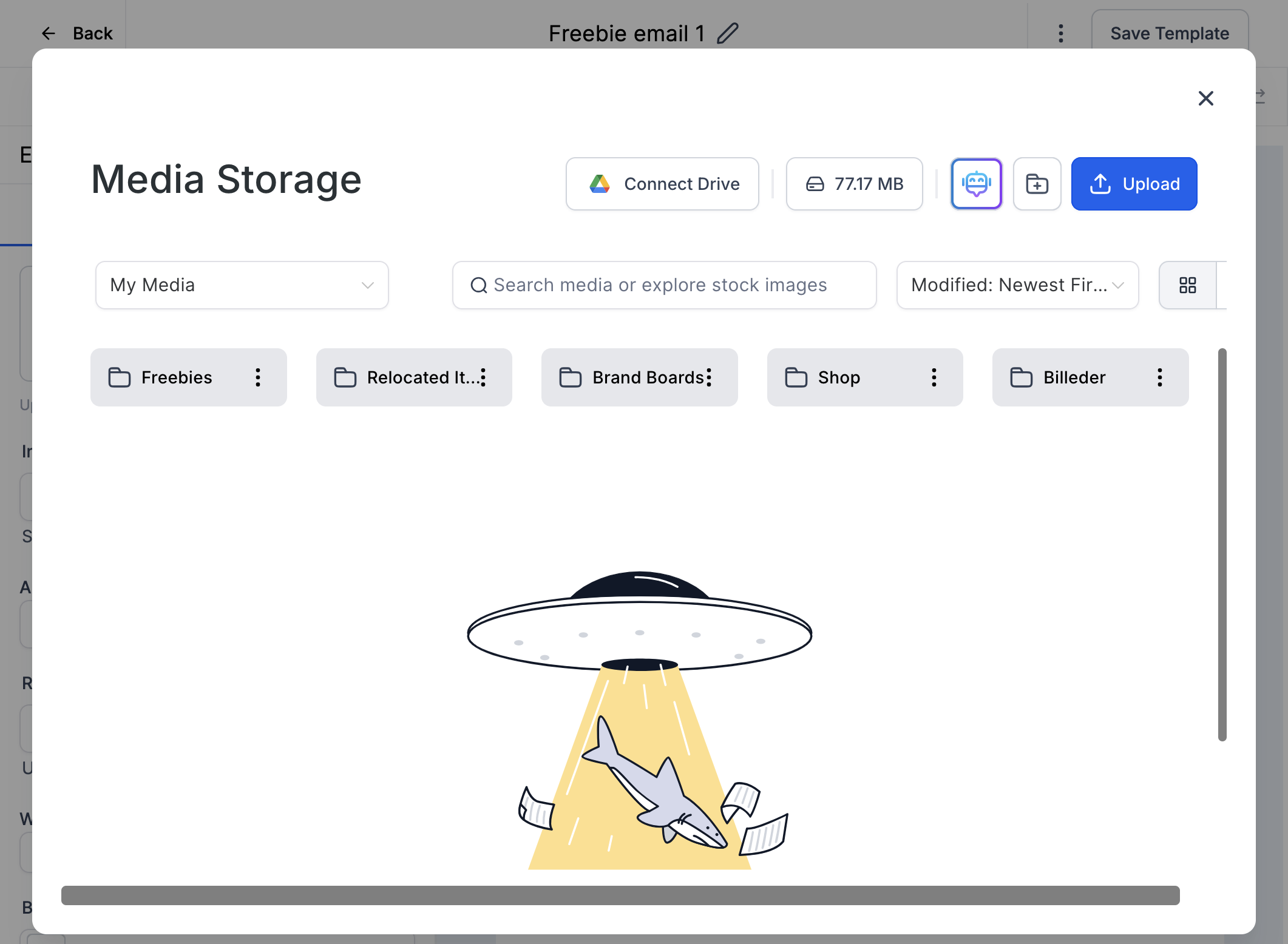This screenshot has height=944, width=1288.
Task: View storage usage 77.17 MB
Action: 854,184
